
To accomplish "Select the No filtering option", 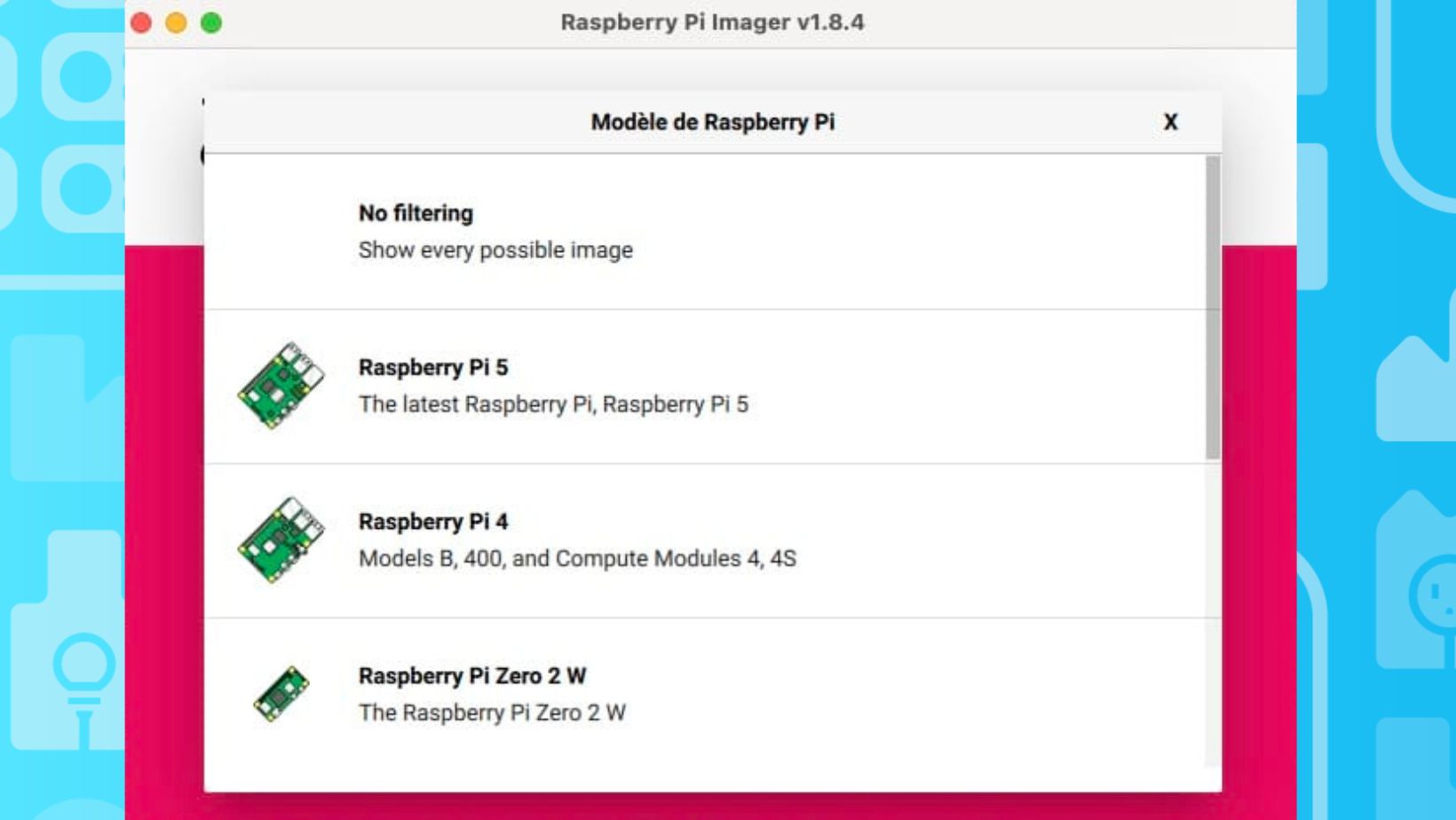I will [414, 213].
